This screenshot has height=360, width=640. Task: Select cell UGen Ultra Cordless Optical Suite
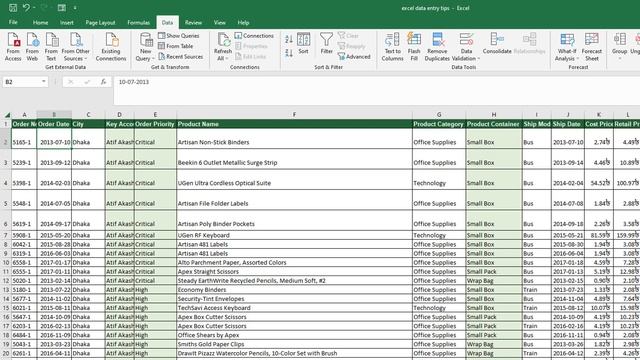[x=294, y=180]
